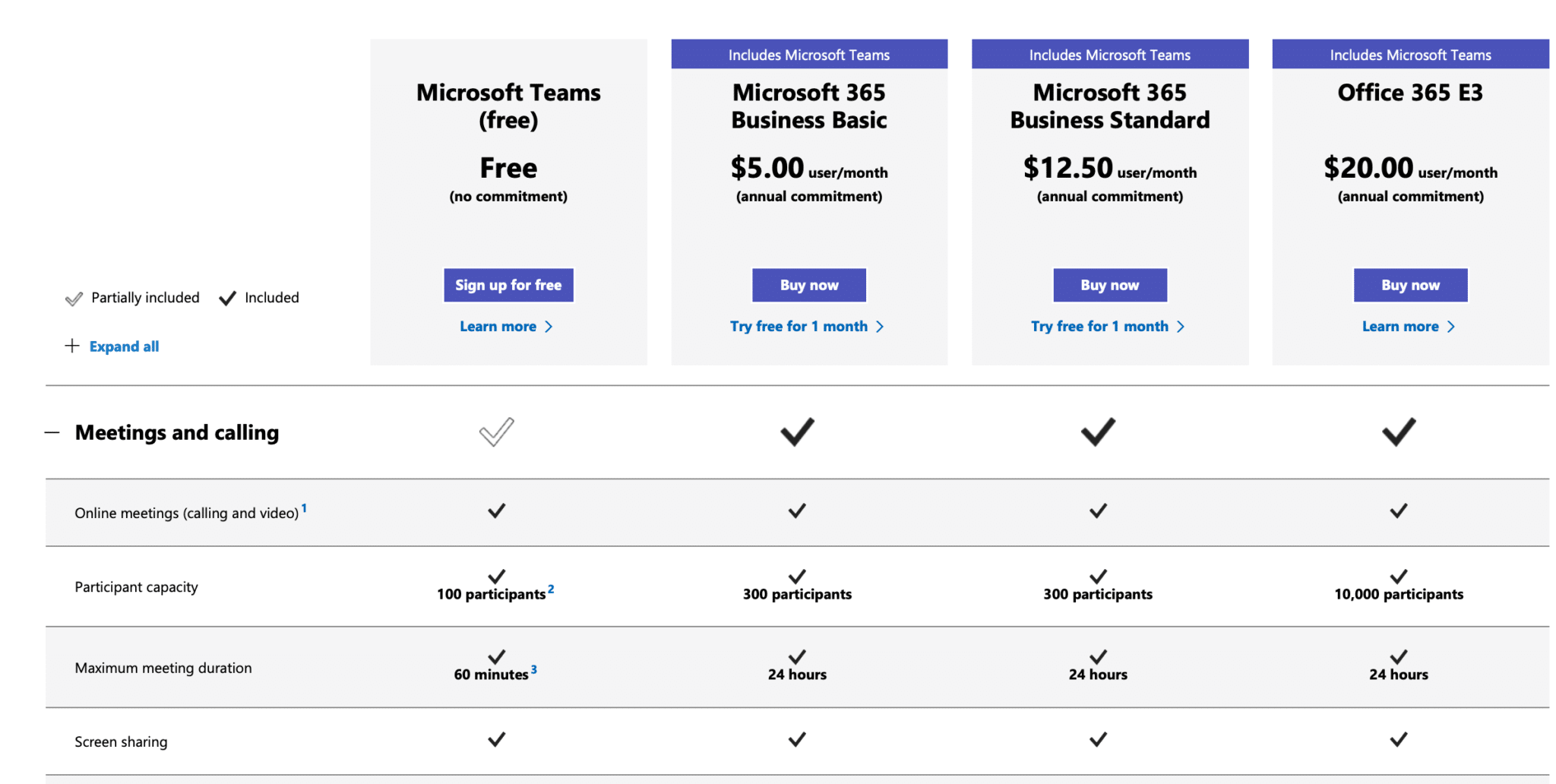Viewport: 1556px width, 784px height.
Task: Buy Microsoft 365 Business Standard now
Action: [1110, 285]
